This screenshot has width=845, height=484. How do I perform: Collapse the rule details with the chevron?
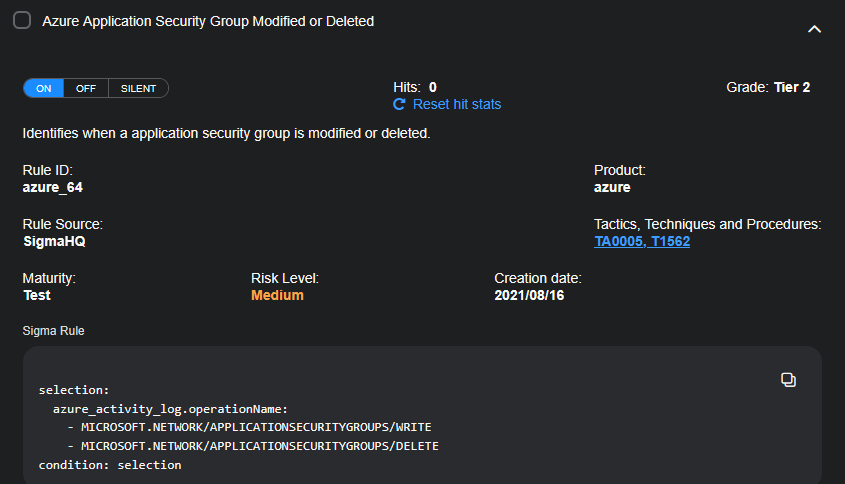click(x=814, y=29)
